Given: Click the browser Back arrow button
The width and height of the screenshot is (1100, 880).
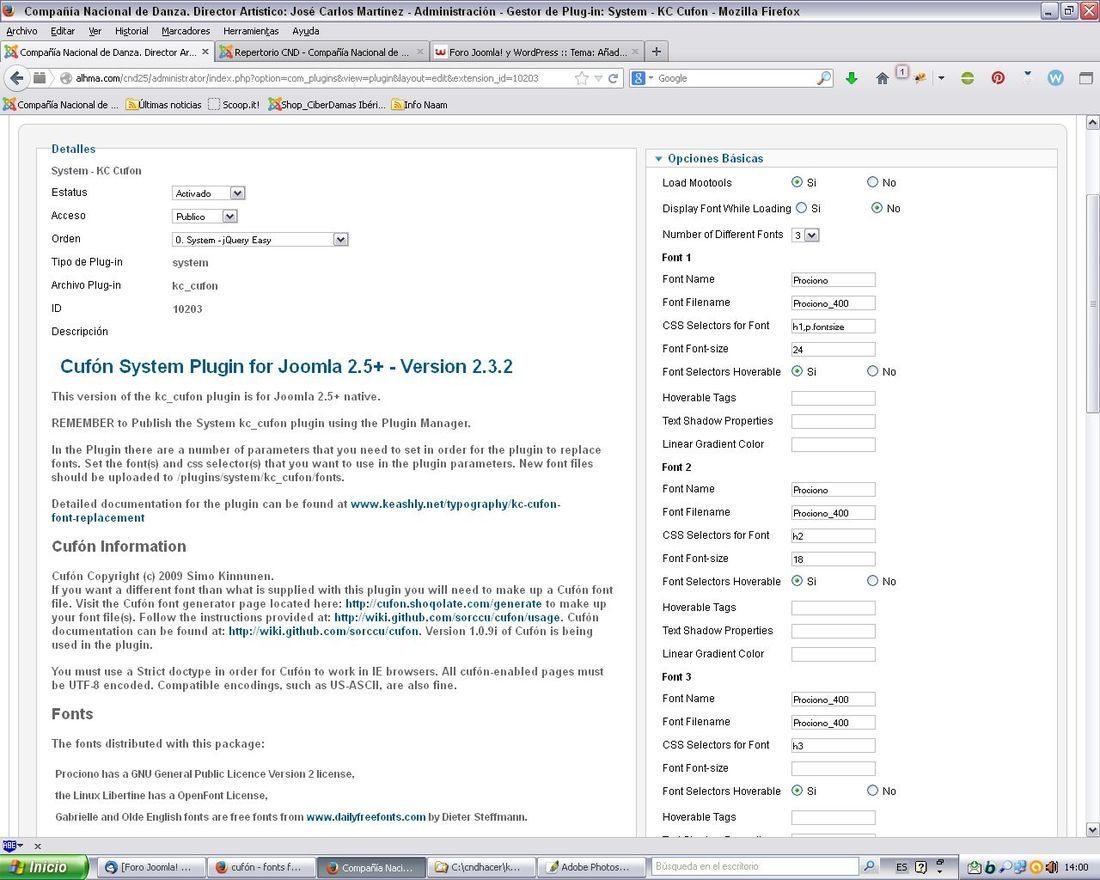Looking at the screenshot, I should (x=17, y=79).
